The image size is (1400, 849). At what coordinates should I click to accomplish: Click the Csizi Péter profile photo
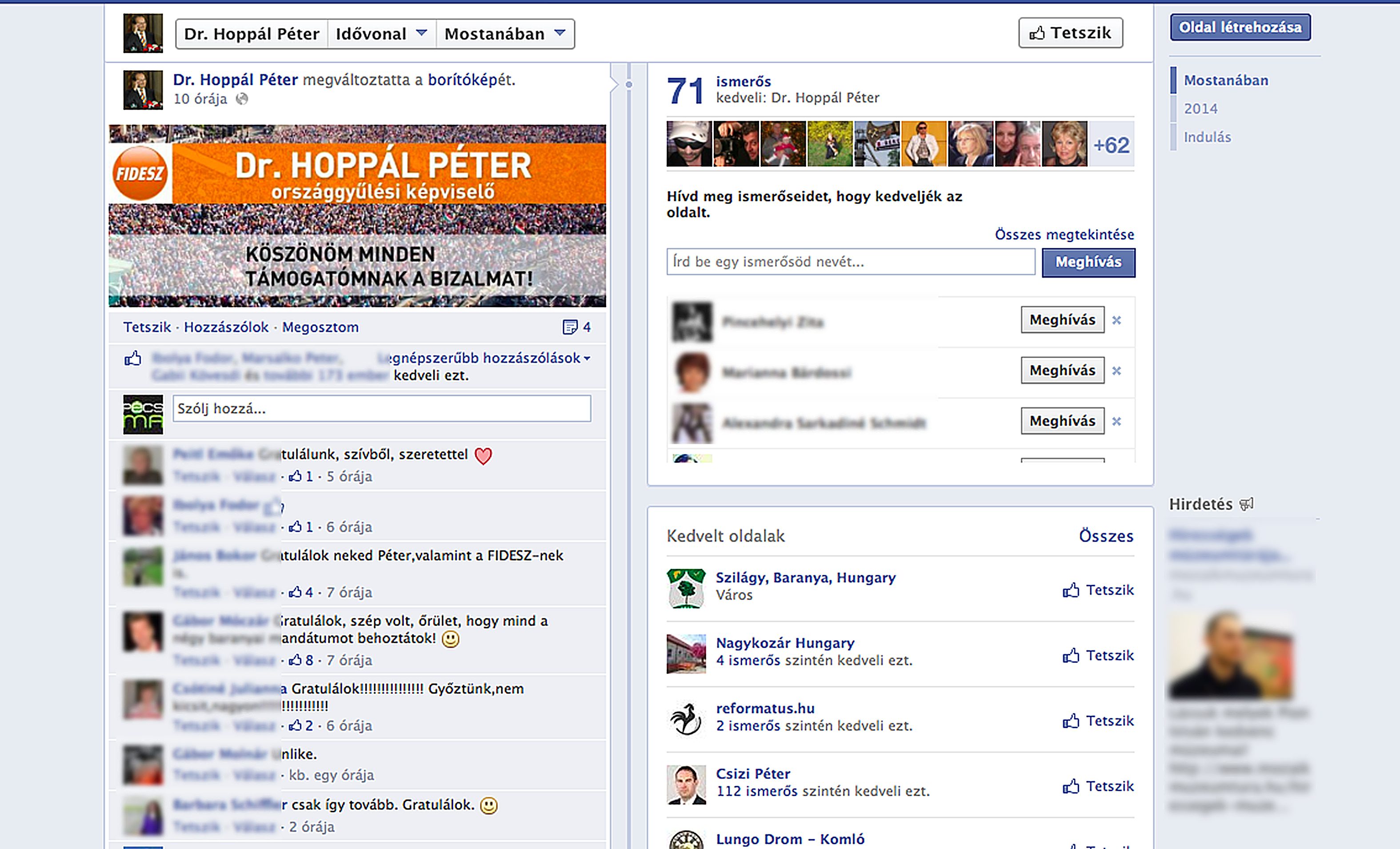pyautogui.click(x=686, y=784)
